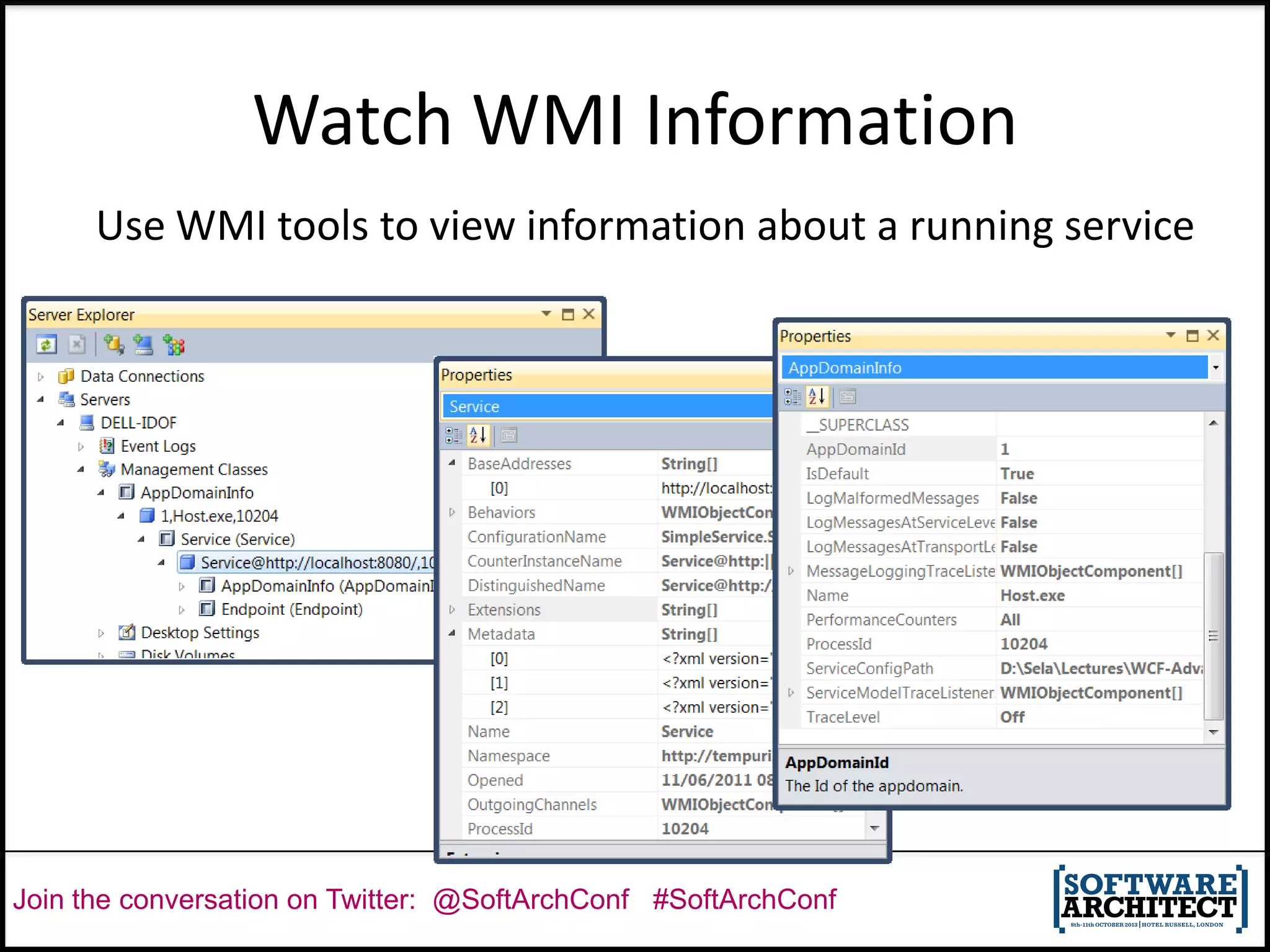Click scroll down arrow in Service Properties
This screenshot has width=1270, height=952.
tap(875, 828)
